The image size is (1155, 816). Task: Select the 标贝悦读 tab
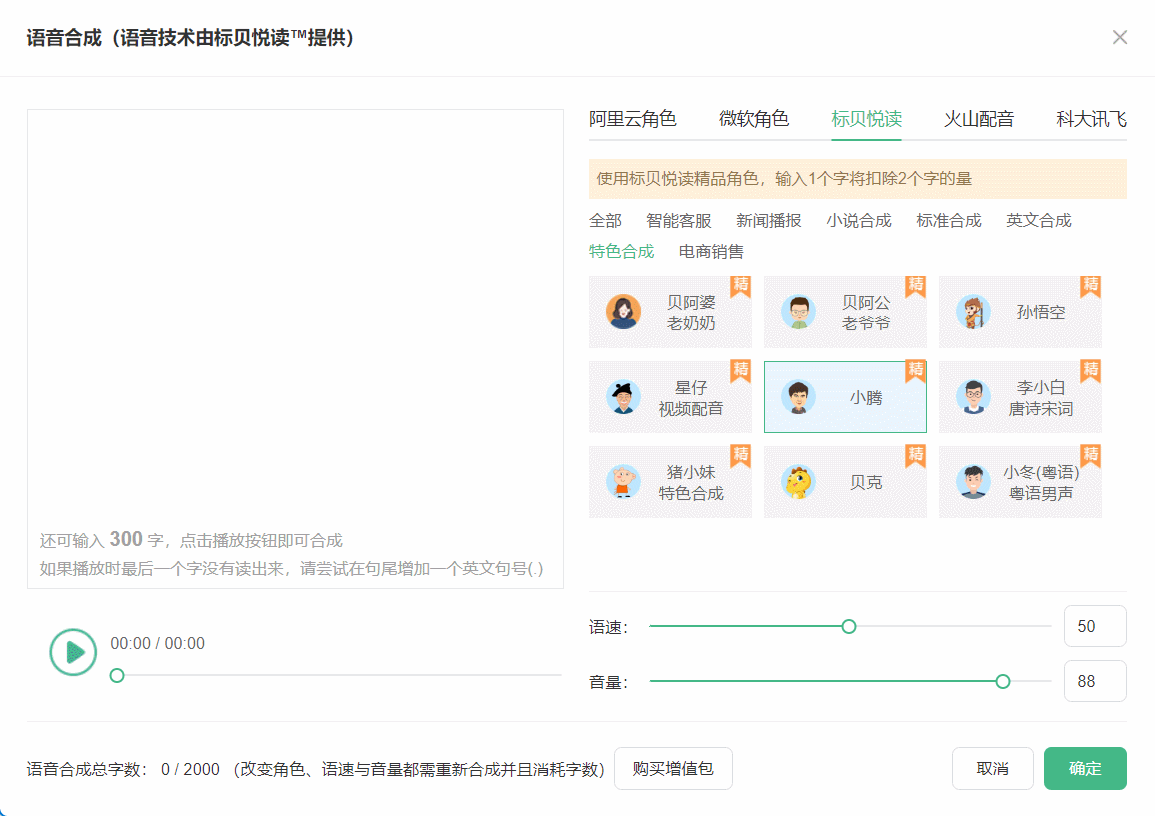point(866,119)
